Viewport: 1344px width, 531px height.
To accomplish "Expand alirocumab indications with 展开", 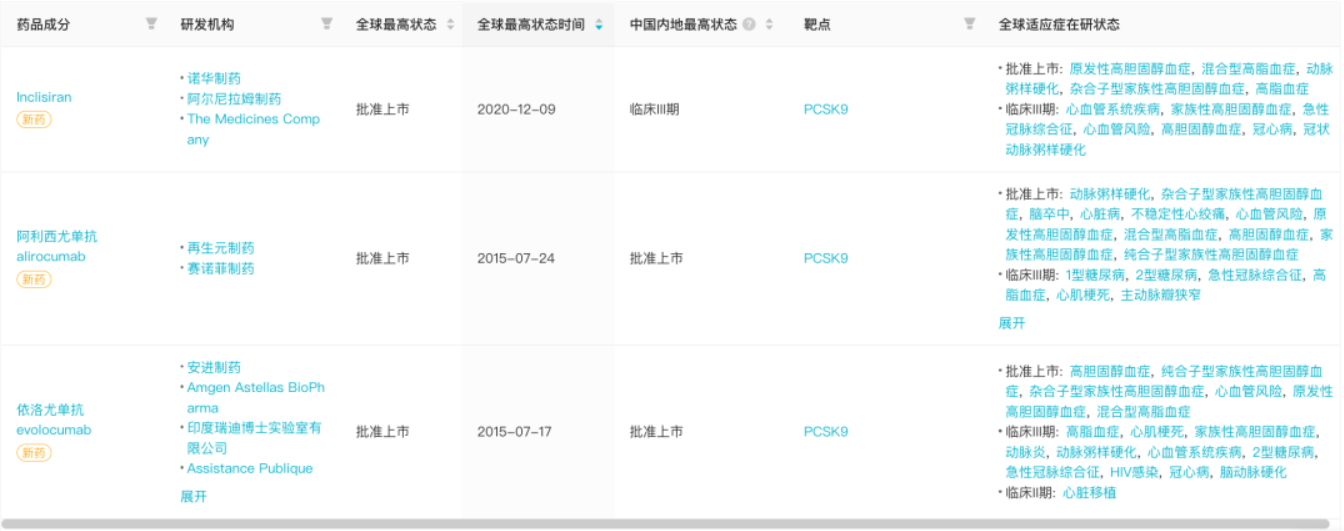I will tap(1011, 323).
